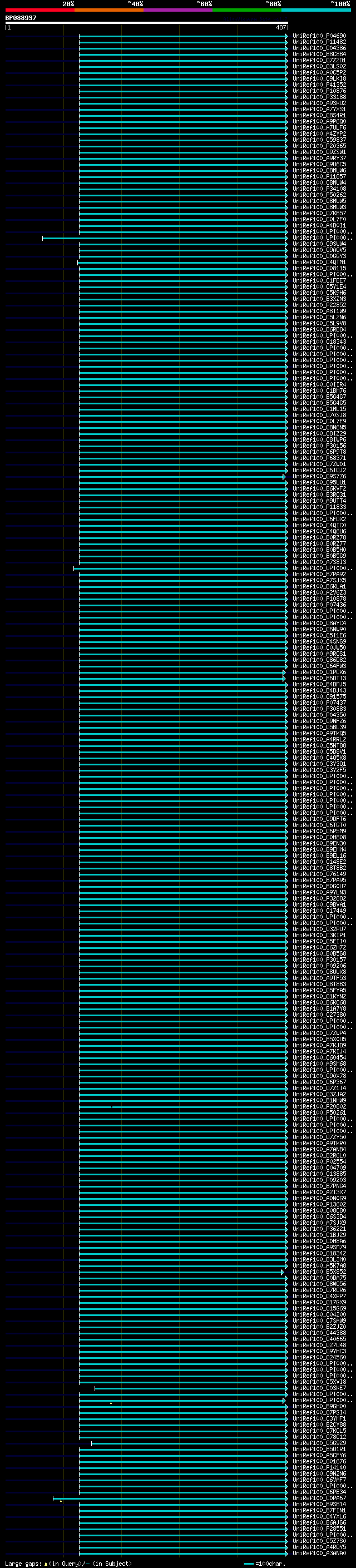This screenshot has width=356, height=1568.
Task: Select hit UniRef100_B6DTI3
Action: click(x=319, y=678)
